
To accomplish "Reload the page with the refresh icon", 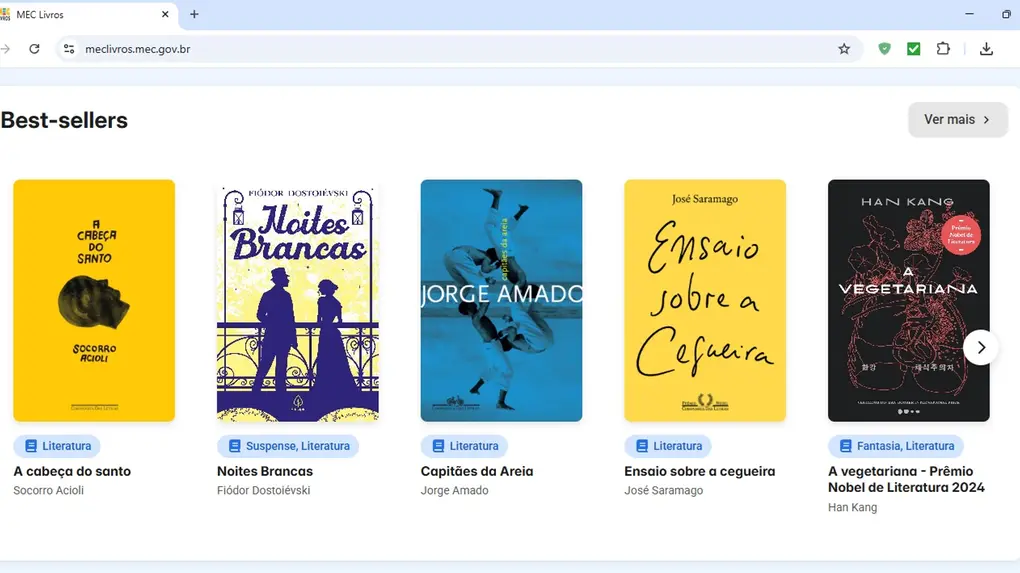I will (x=34, y=49).
